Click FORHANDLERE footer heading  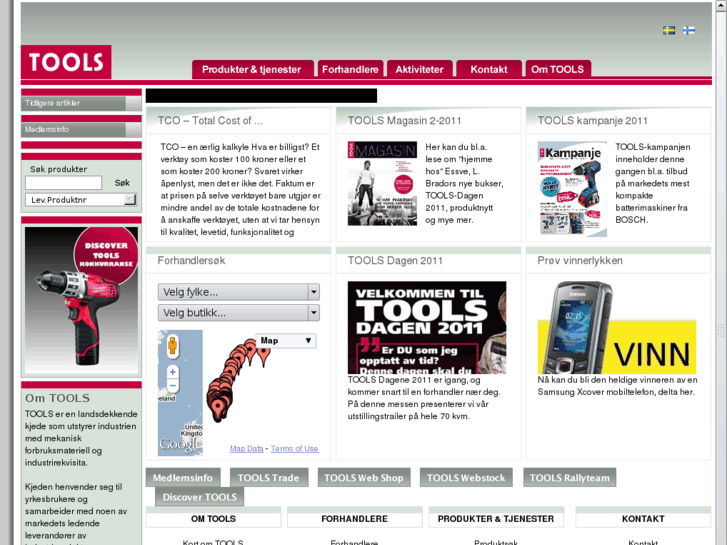pos(354,519)
